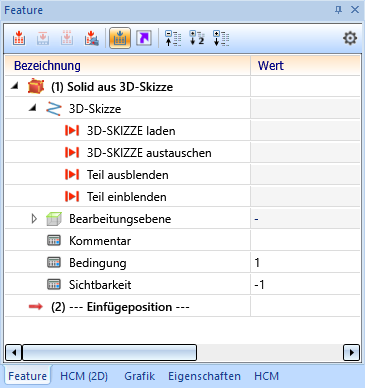Toggle the highlighted orange insert-position button
365x388 pixels.
pos(120,38)
